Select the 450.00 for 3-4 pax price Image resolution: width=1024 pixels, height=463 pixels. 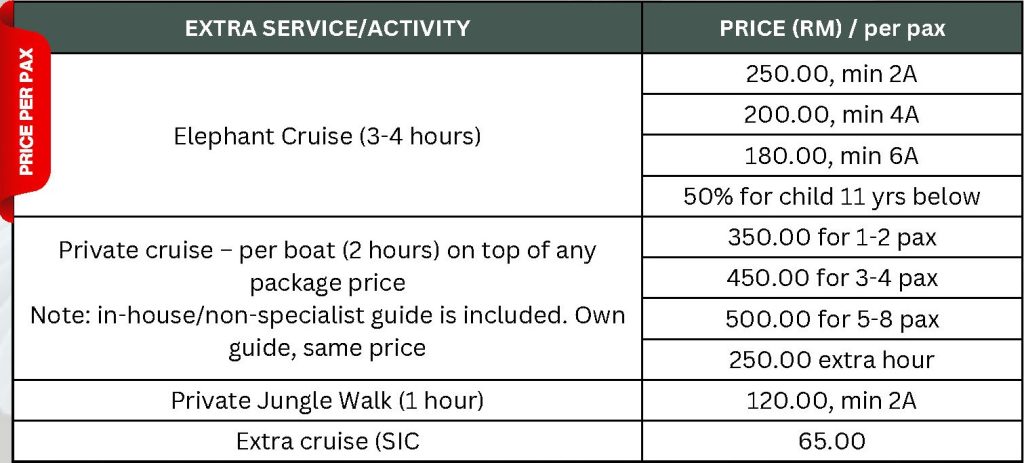832,277
